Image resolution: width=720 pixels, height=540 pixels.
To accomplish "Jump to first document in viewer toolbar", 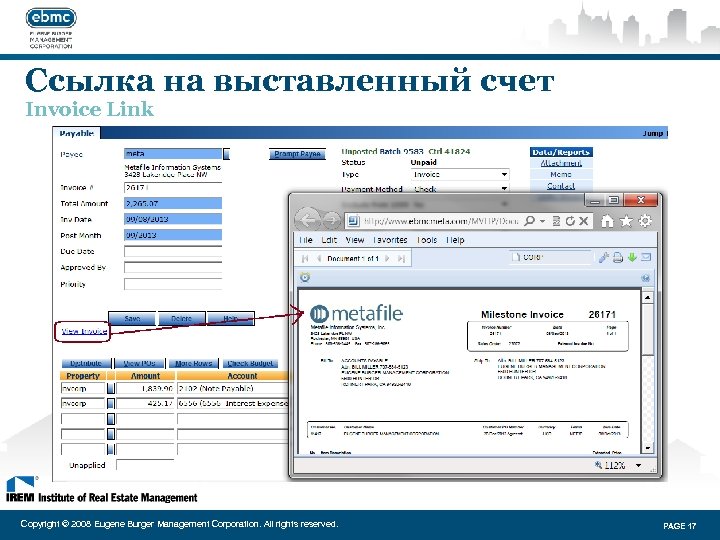I will 305,259.
